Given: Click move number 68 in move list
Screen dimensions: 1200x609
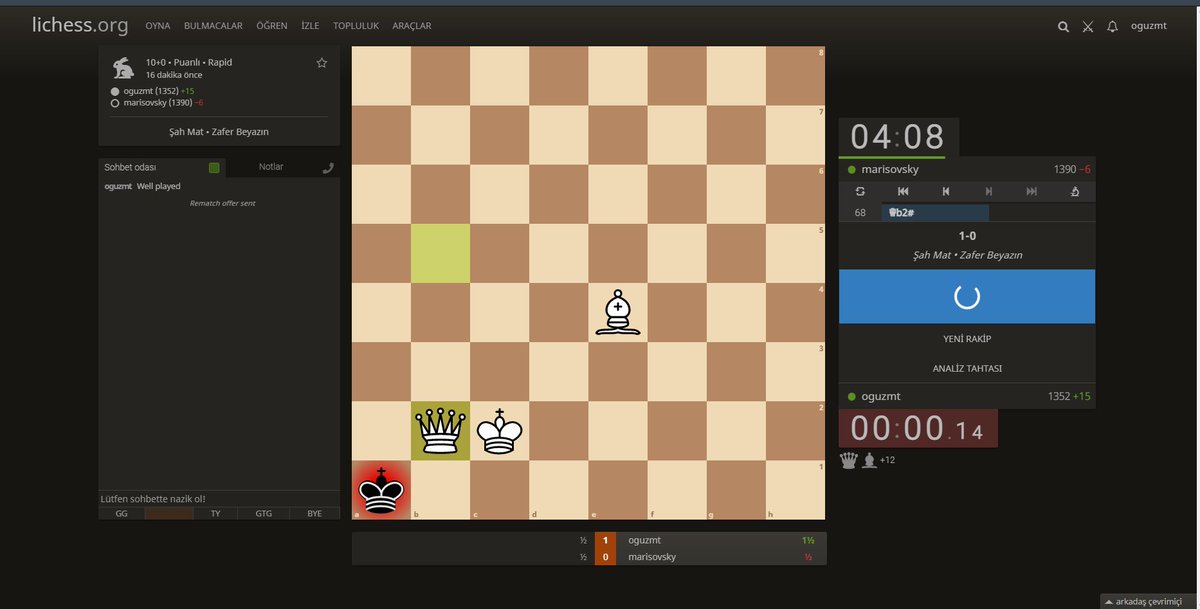Looking at the screenshot, I should pyautogui.click(x=860, y=213).
